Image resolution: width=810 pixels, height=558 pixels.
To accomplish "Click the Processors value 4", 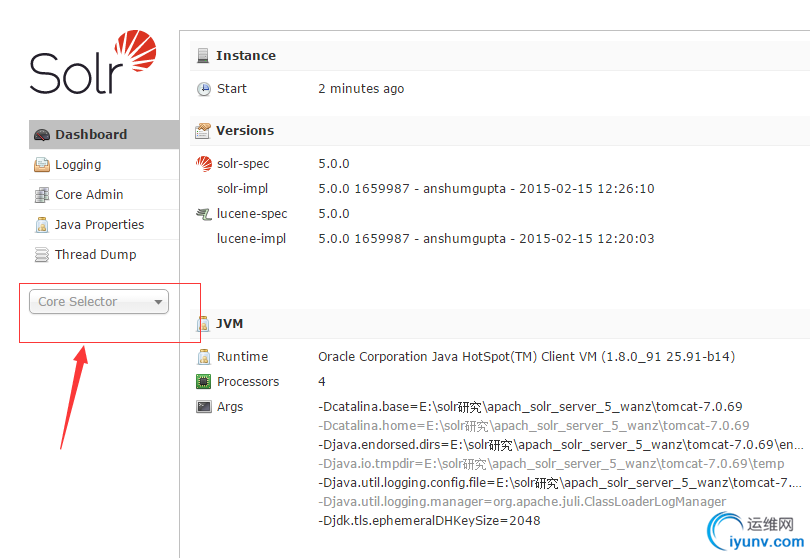I will click(x=322, y=382).
